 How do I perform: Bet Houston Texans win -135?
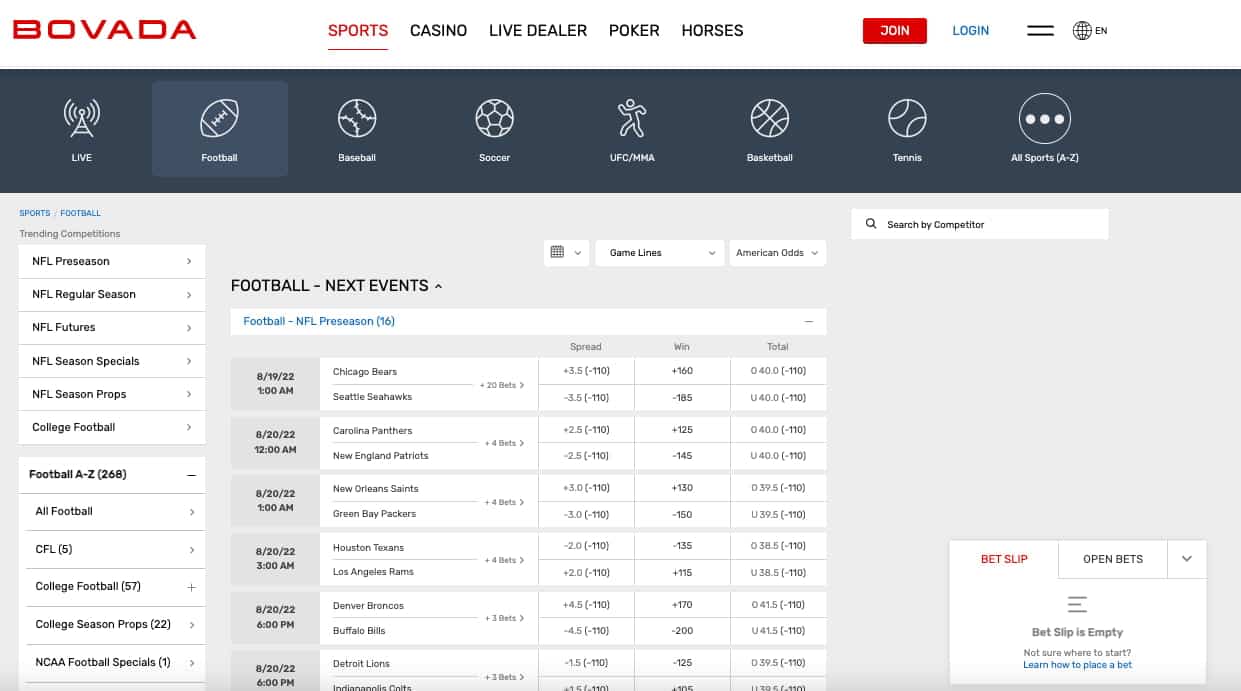pos(682,546)
